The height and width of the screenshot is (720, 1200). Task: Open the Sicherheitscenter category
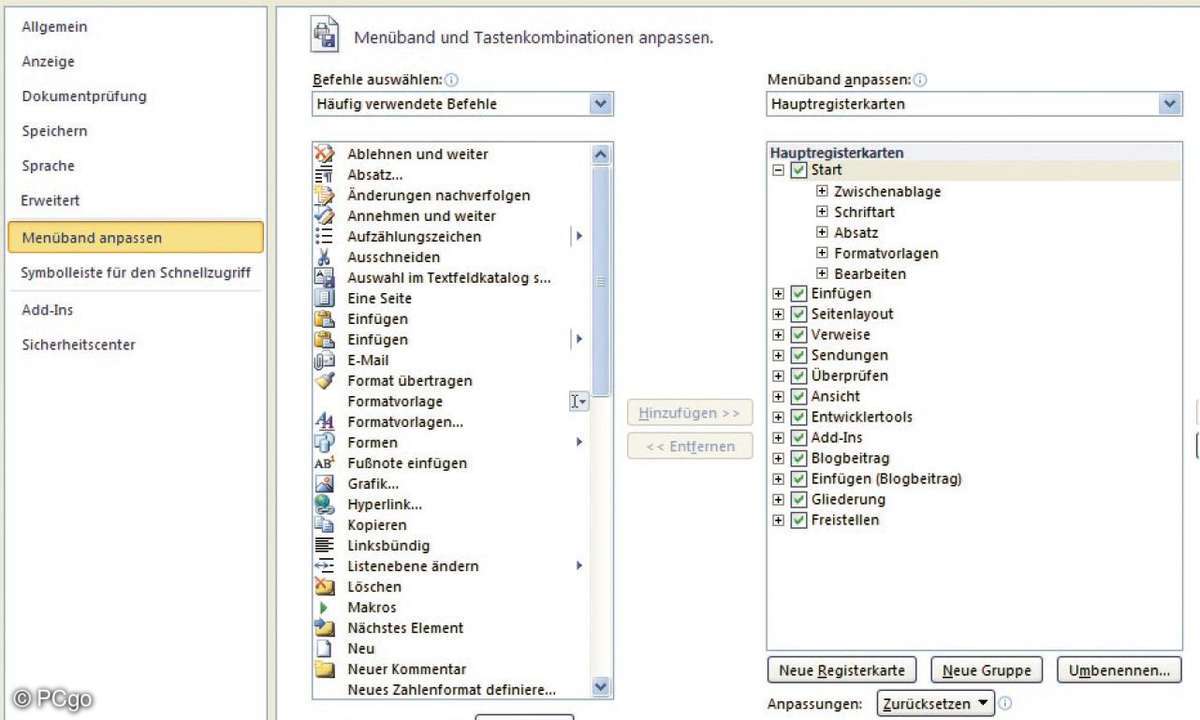[79, 345]
